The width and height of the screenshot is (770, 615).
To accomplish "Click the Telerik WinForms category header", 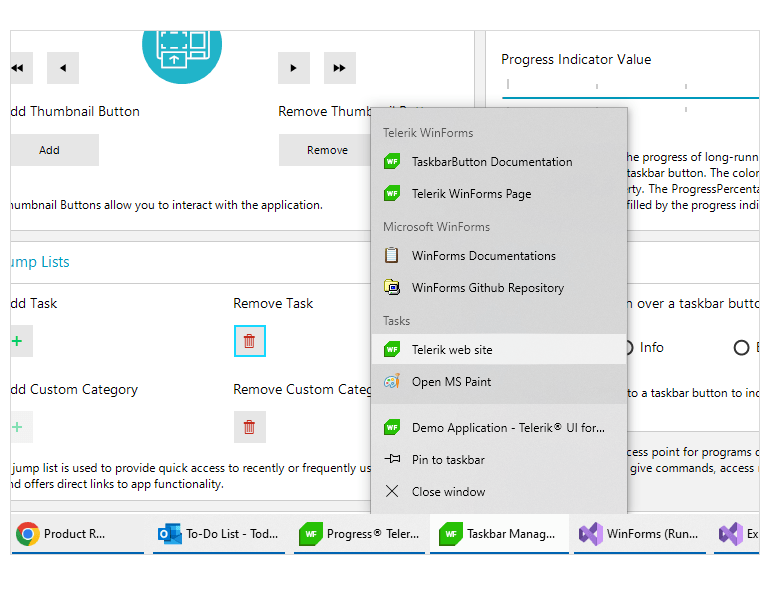I will coord(428,133).
